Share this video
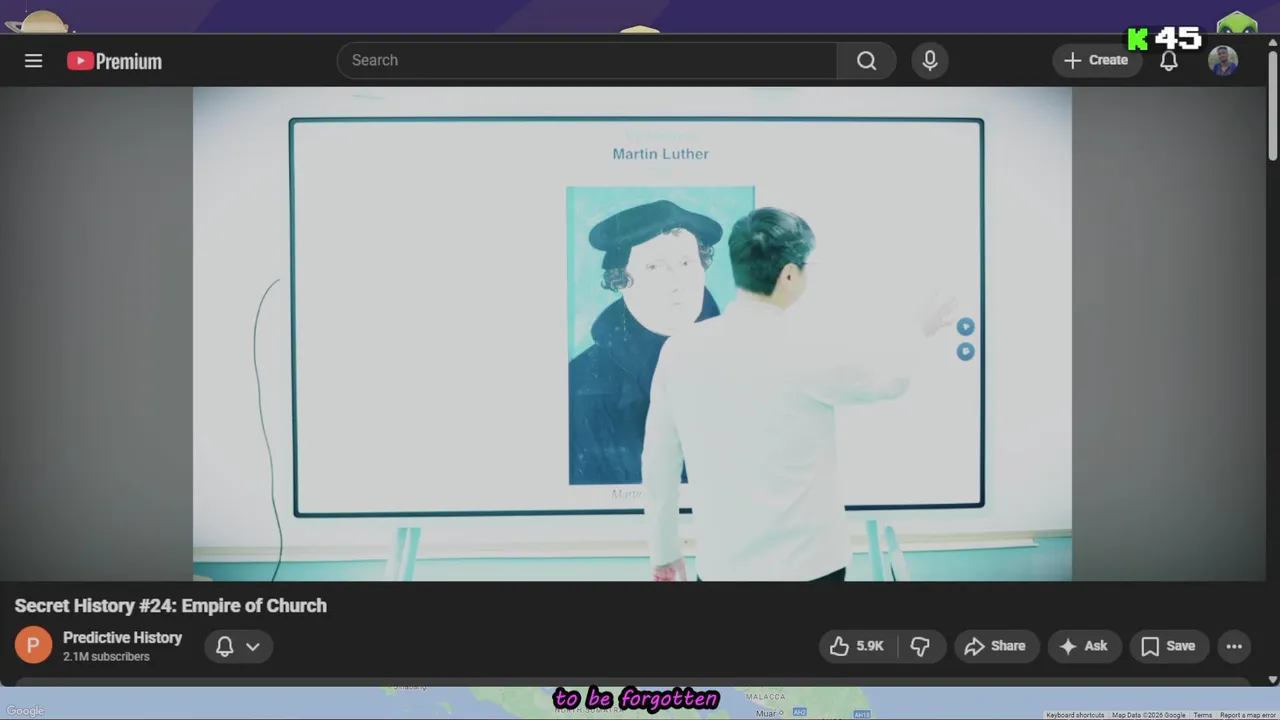Viewport: 1280px width, 720px height. (x=995, y=646)
